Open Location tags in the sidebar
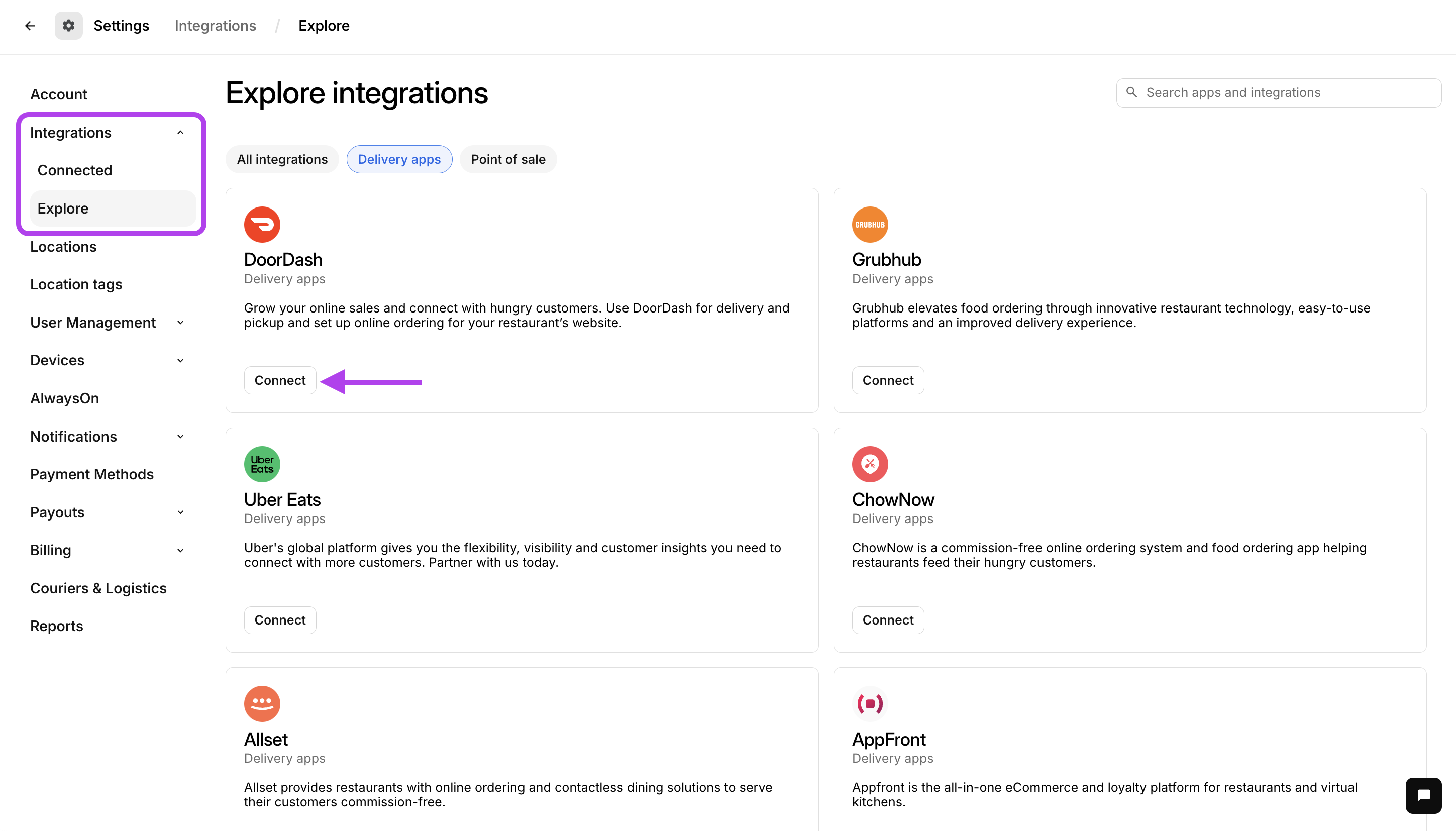 (x=76, y=284)
